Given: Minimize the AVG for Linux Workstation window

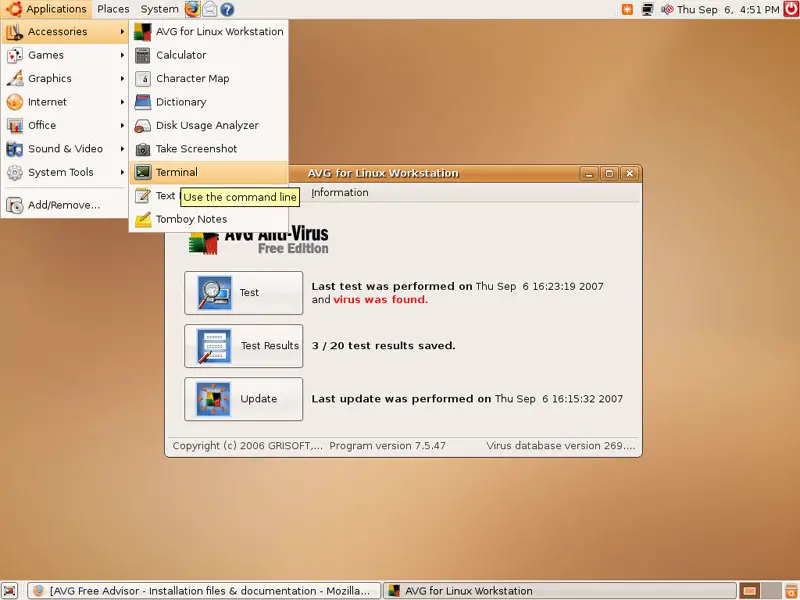Looking at the screenshot, I should click(x=589, y=174).
